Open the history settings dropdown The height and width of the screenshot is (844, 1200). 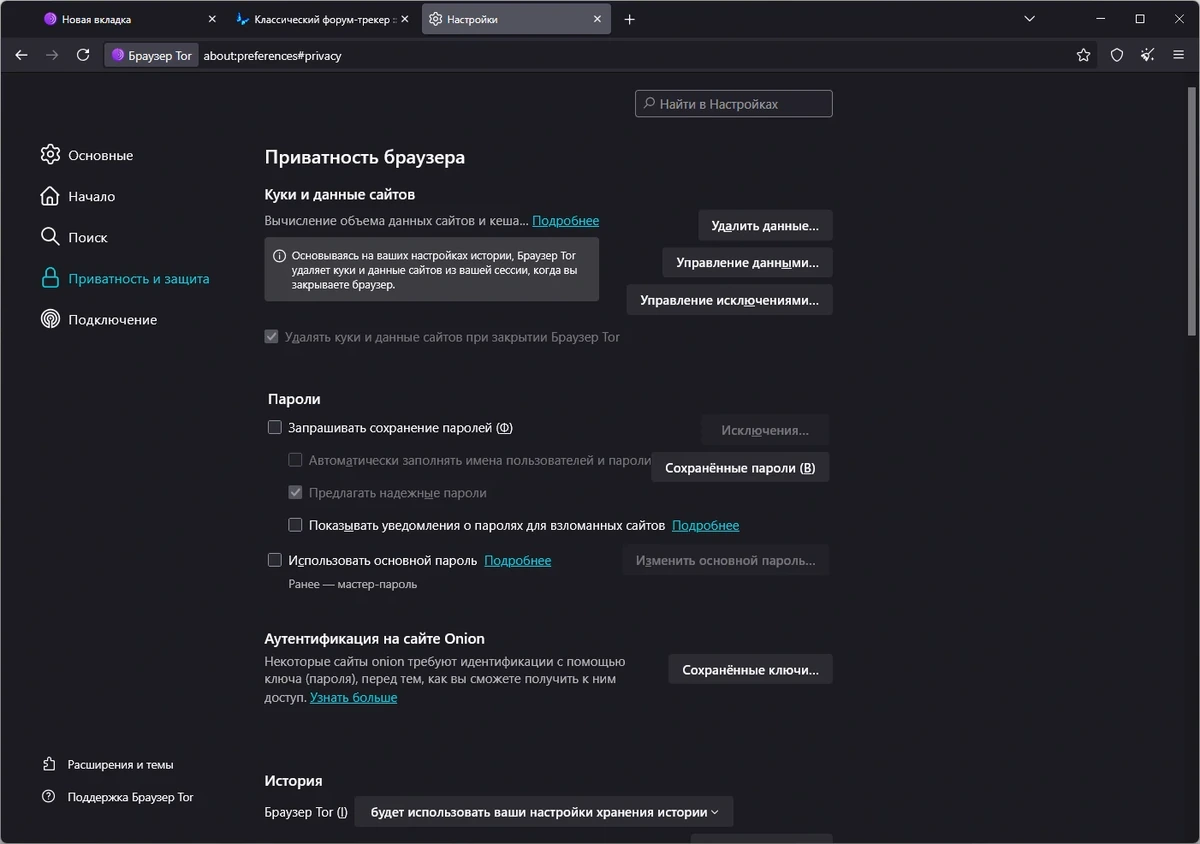544,812
